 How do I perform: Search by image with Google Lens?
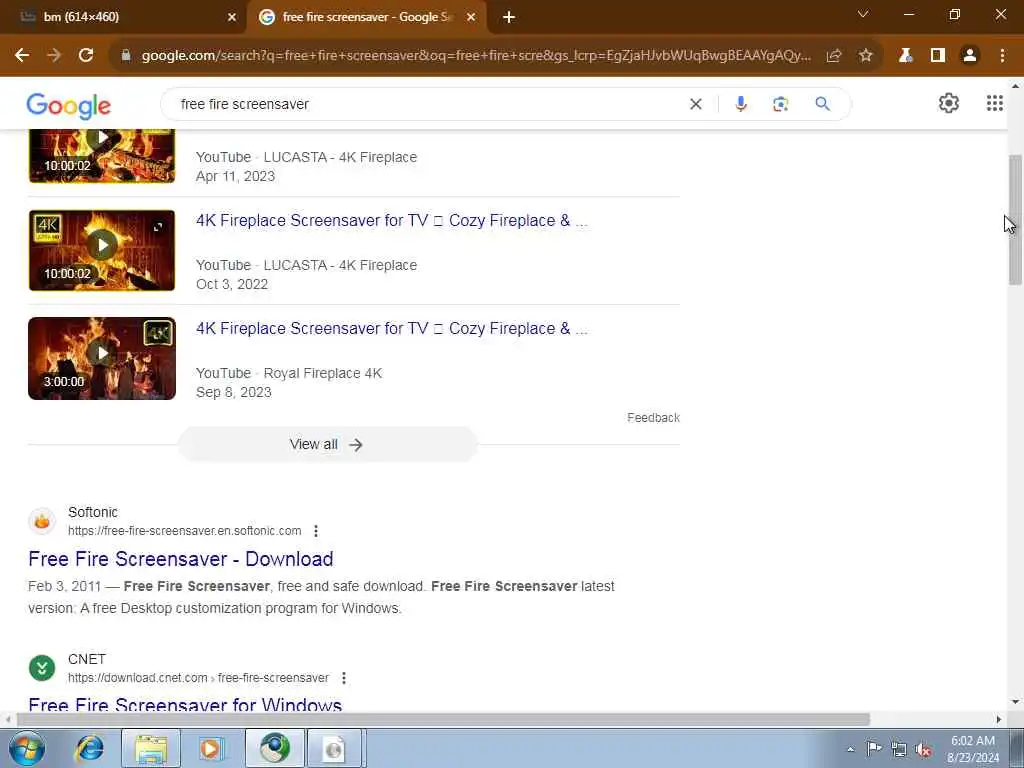[780, 104]
